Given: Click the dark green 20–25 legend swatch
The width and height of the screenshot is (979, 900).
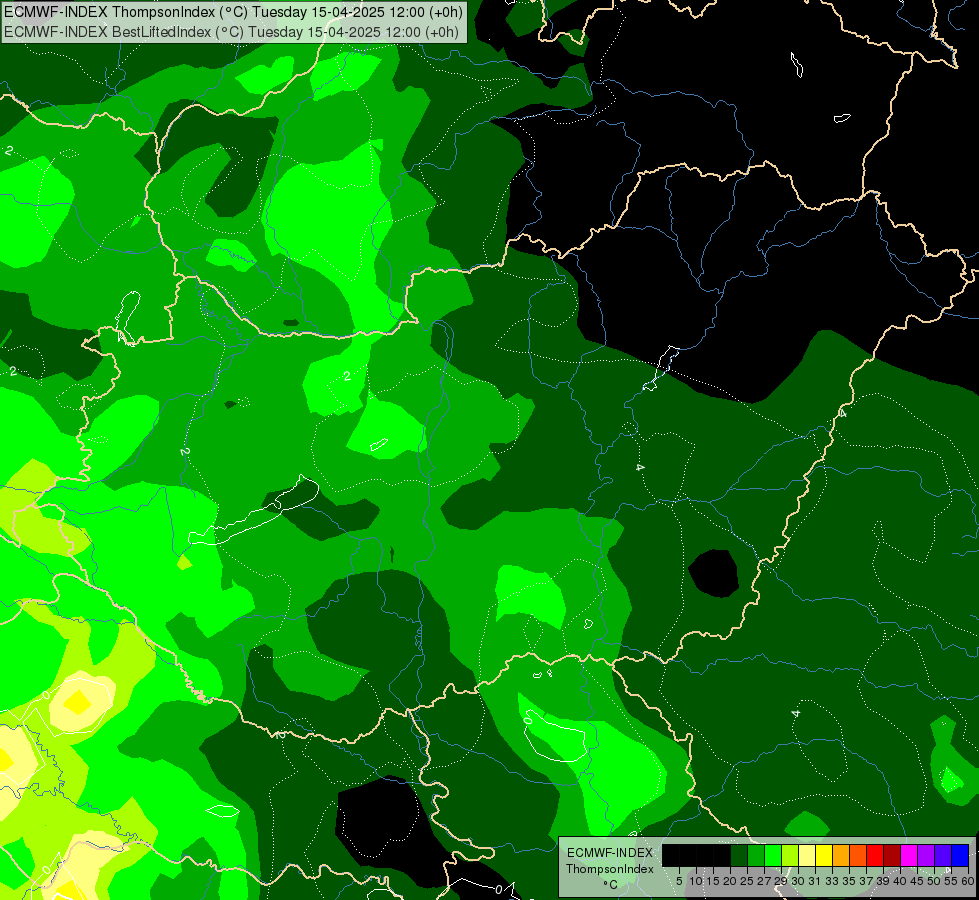Looking at the screenshot, I should pos(739,855).
